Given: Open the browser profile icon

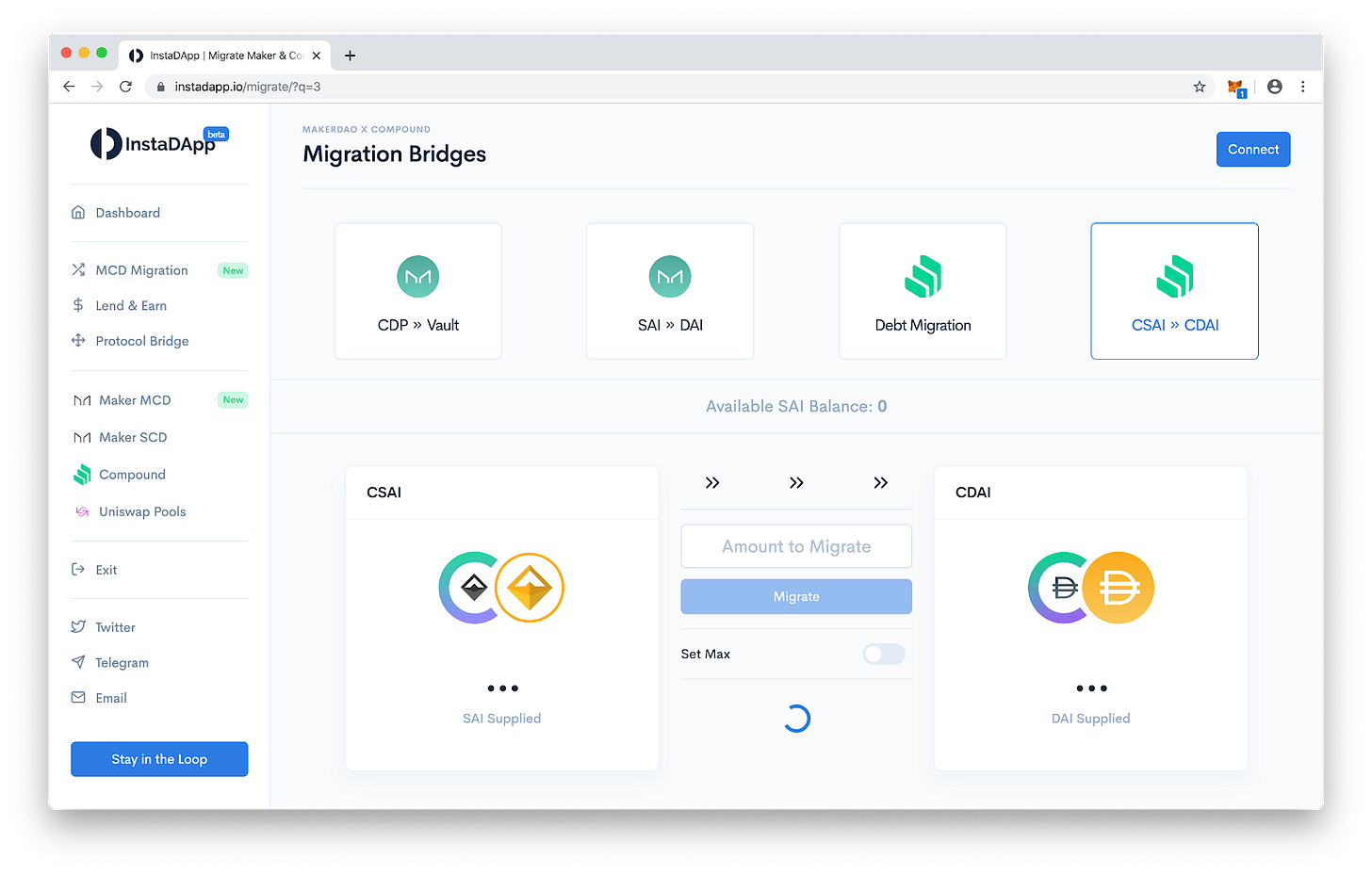Looking at the screenshot, I should click(1275, 87).
